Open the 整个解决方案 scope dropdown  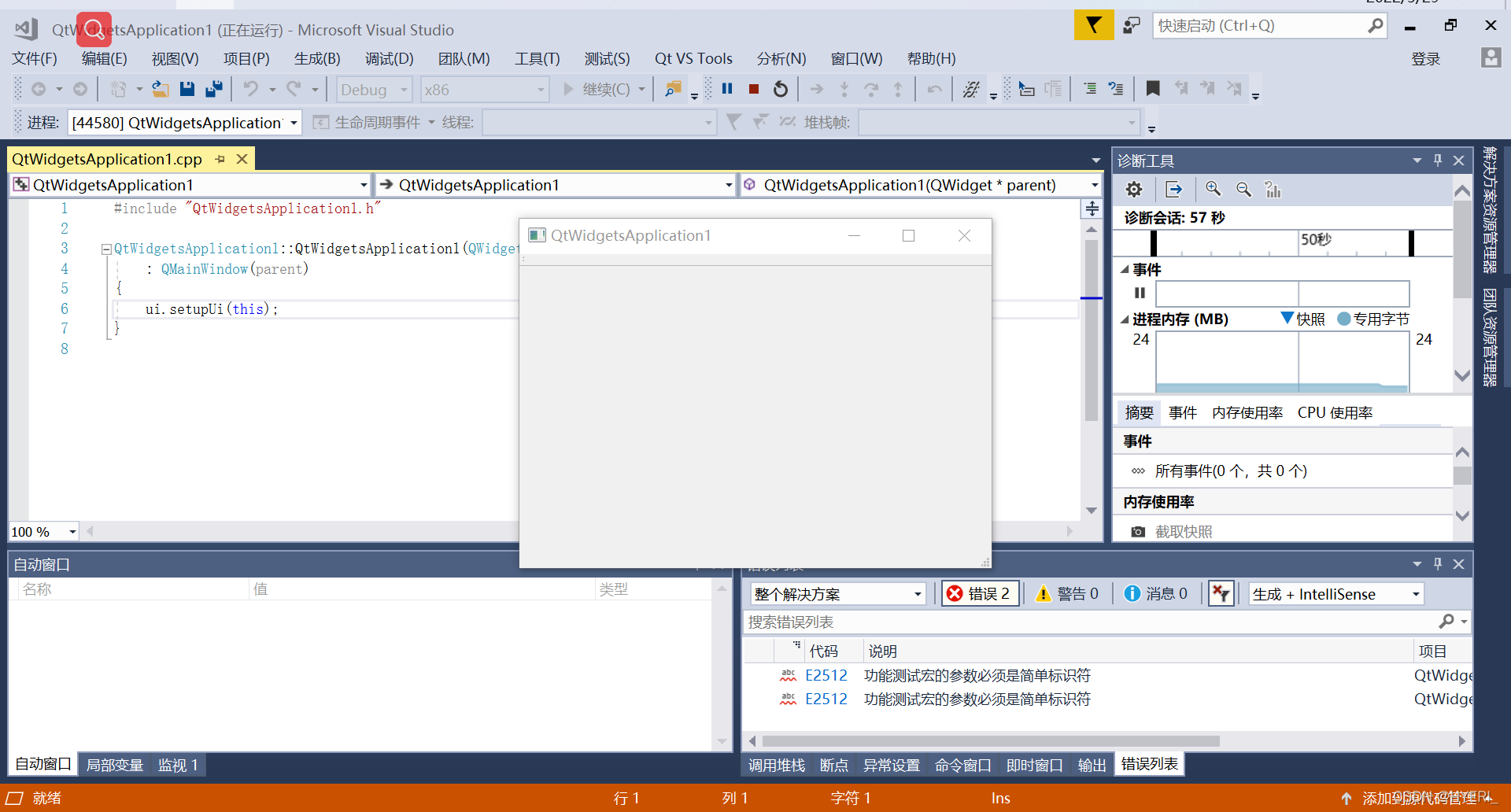[837, 594]
